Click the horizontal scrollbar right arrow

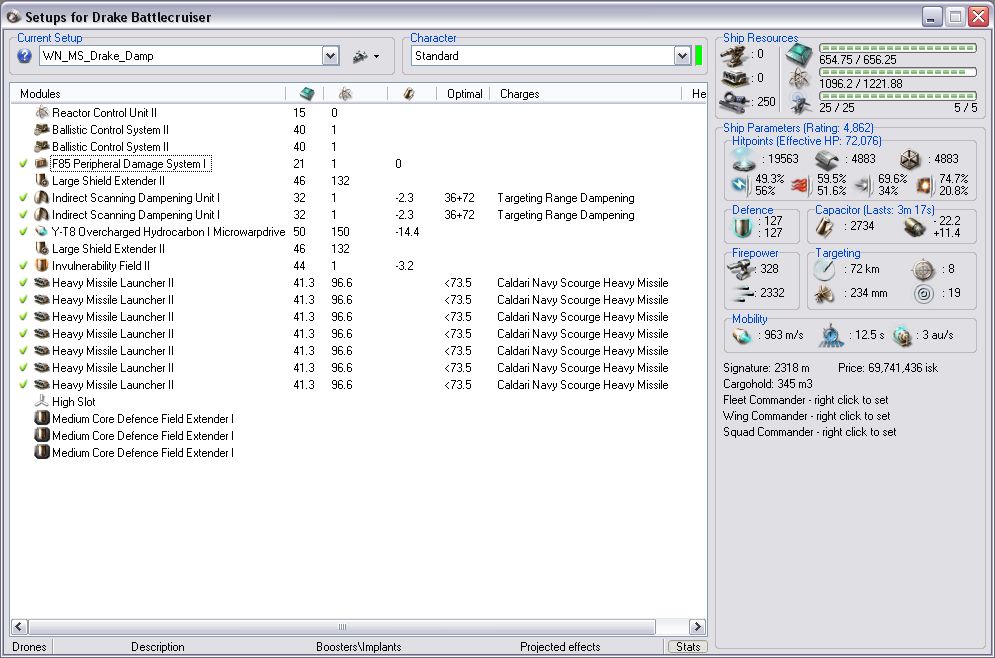pos(697,627)
